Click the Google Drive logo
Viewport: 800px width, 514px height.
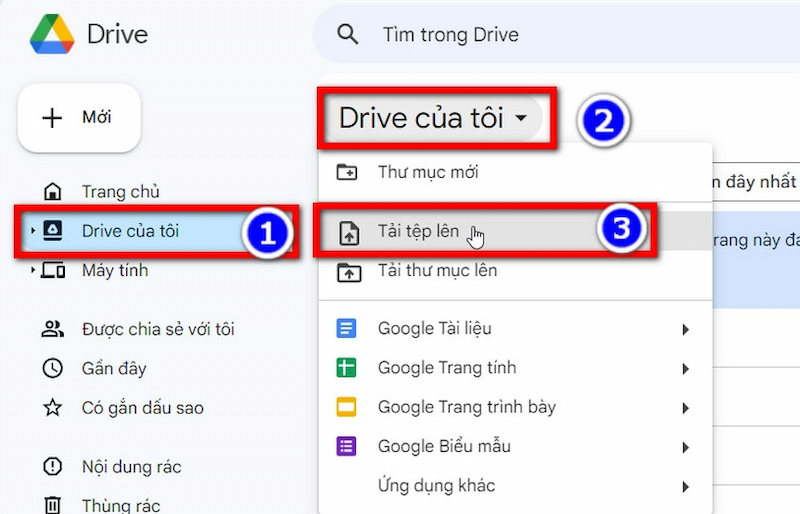[52, 34]
